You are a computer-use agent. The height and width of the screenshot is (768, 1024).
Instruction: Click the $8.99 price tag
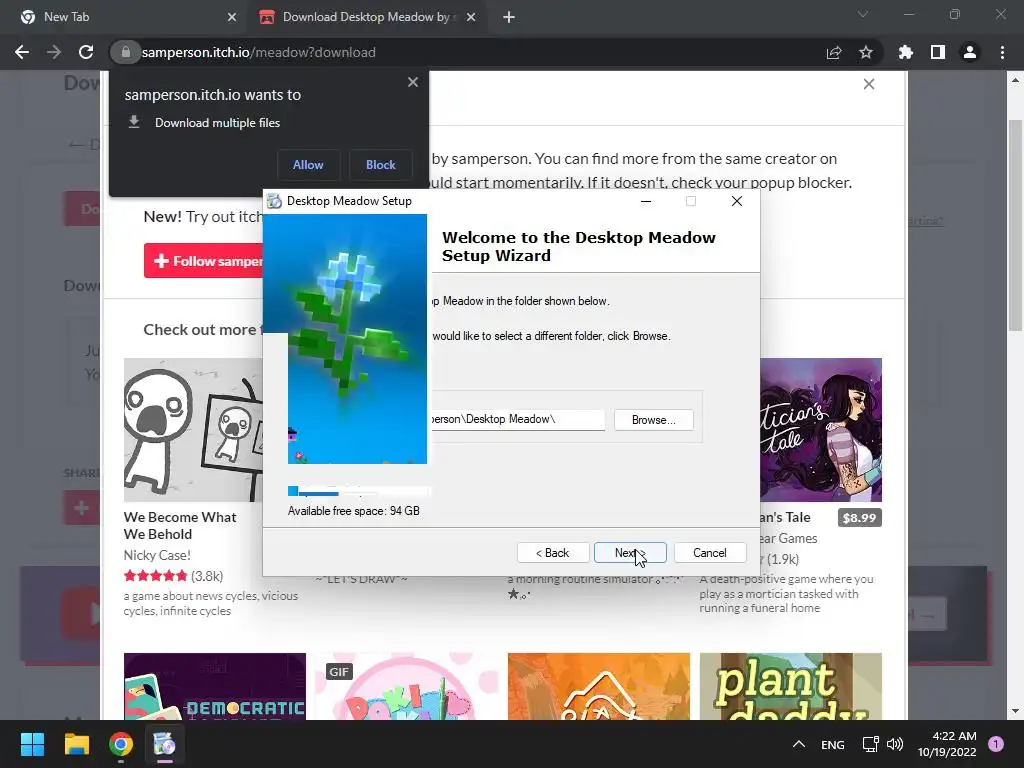[x=859, y=518]
